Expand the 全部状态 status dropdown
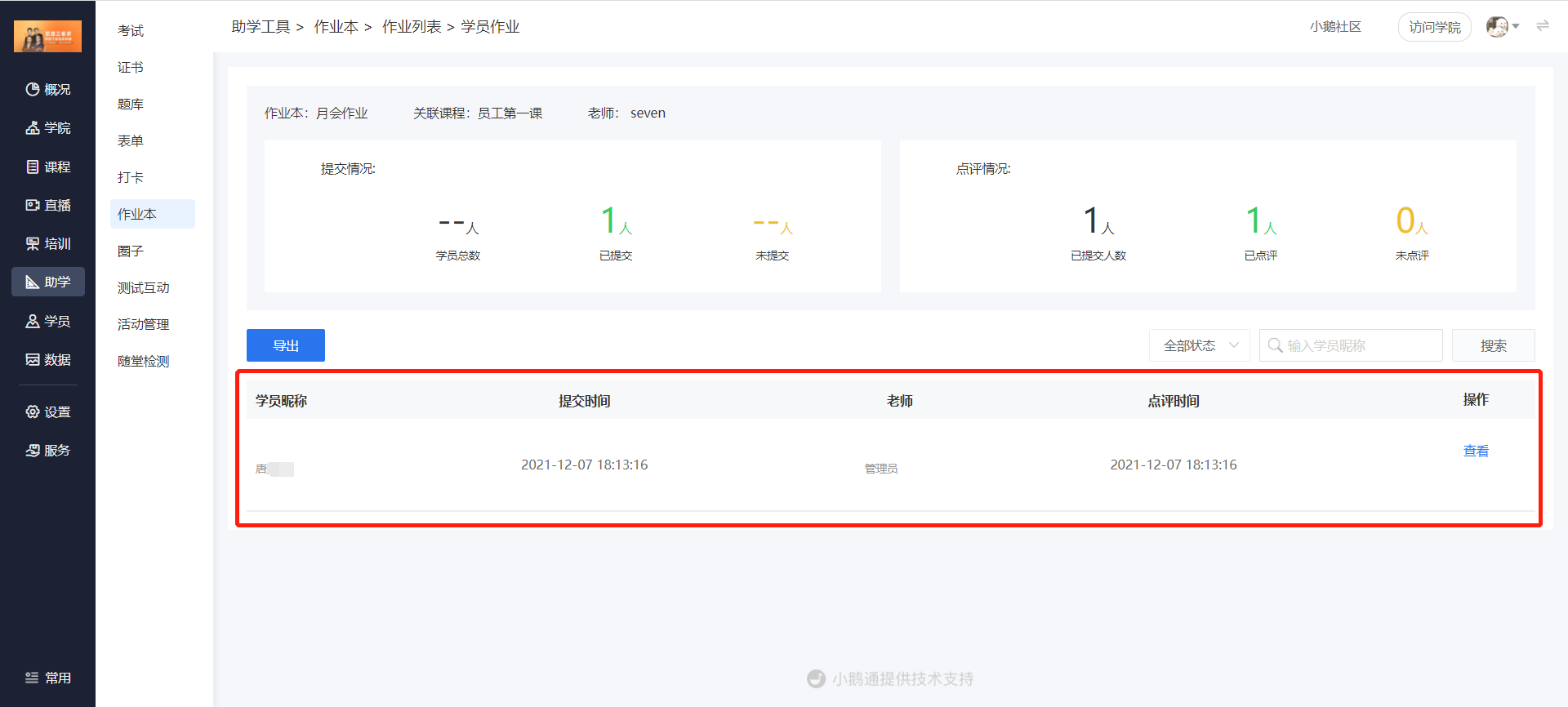The width and height of the screenshot is (1568, 707). (1200, 345)
